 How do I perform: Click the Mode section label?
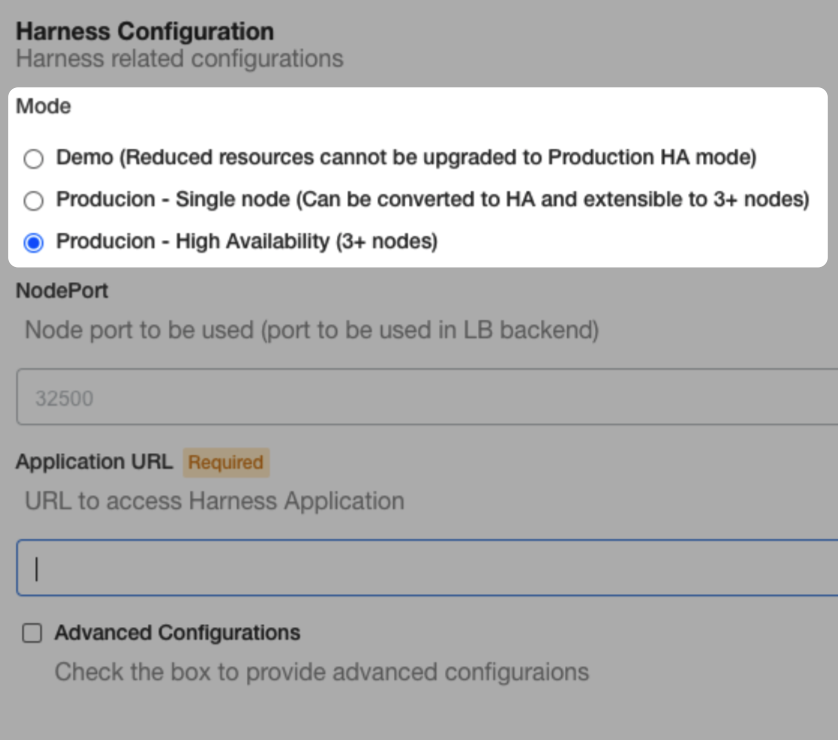point(43,106)
